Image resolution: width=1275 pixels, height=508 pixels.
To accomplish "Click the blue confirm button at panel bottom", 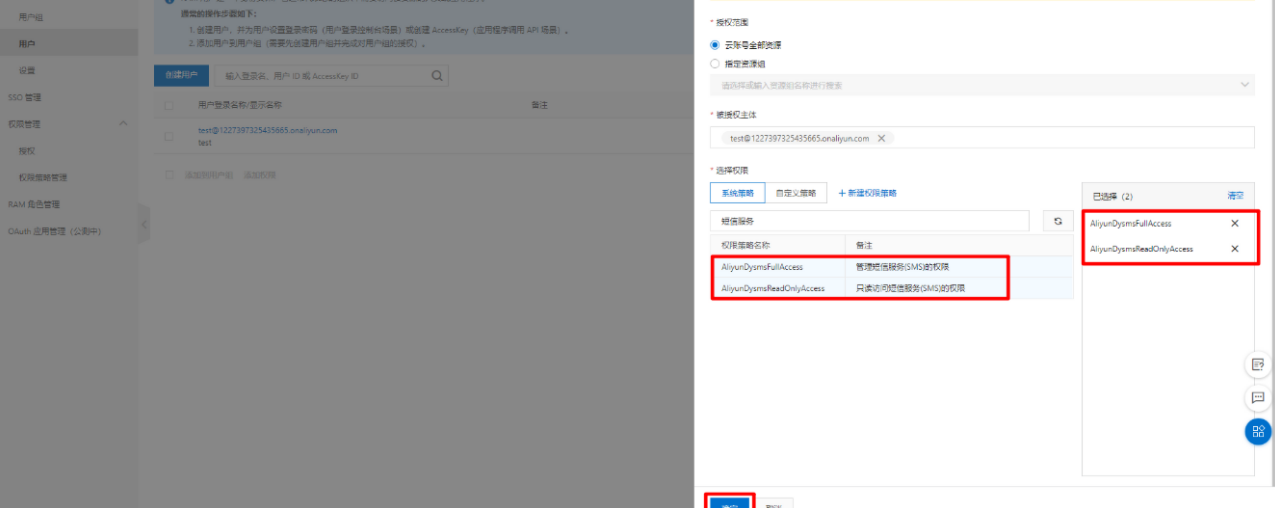I will tap(729, 503).
